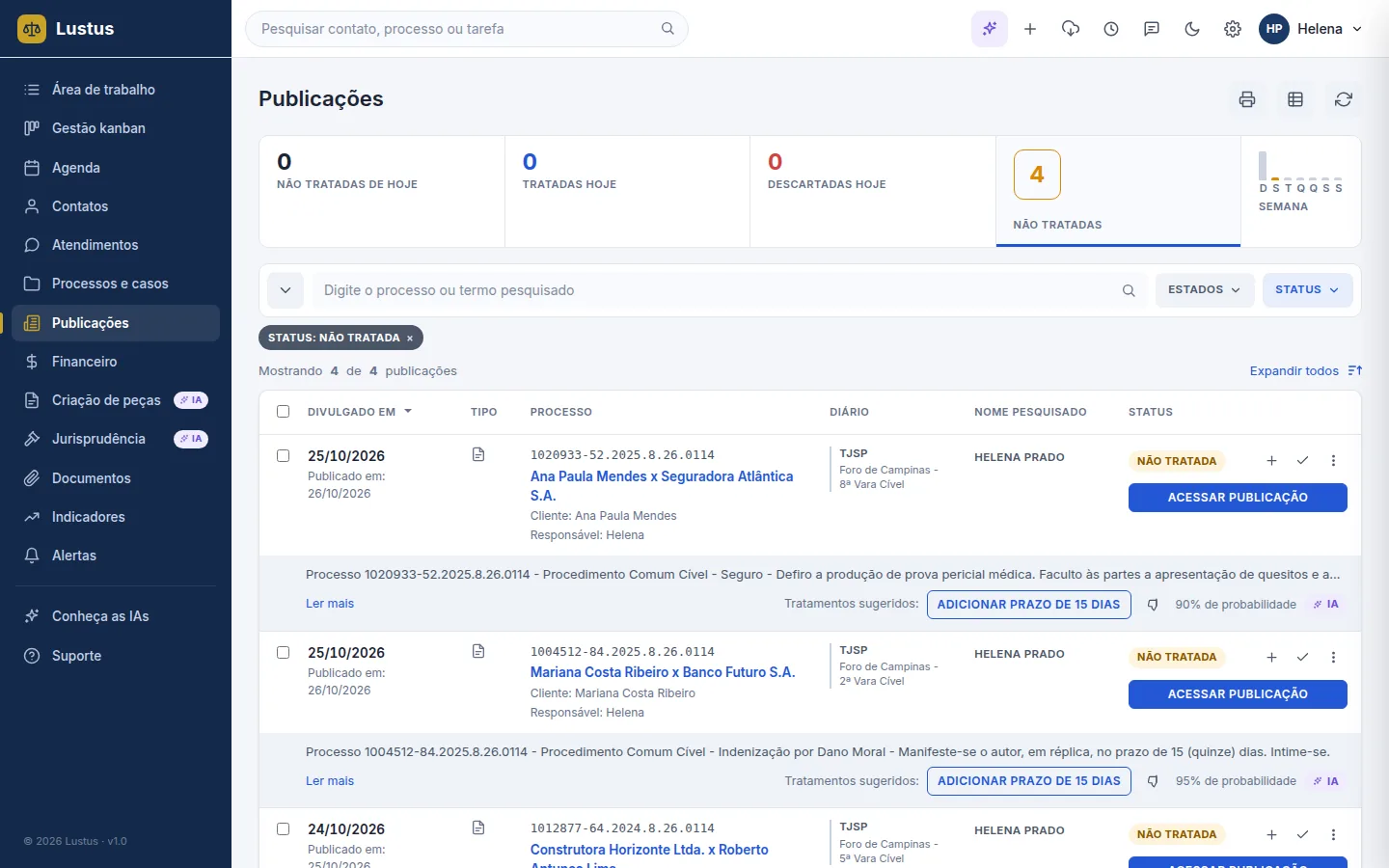Viewport: 1389px width, 868px height.
Task: Mark Ana Paula Mendes publication as treated checkmark
Action: pos(1302,461)
